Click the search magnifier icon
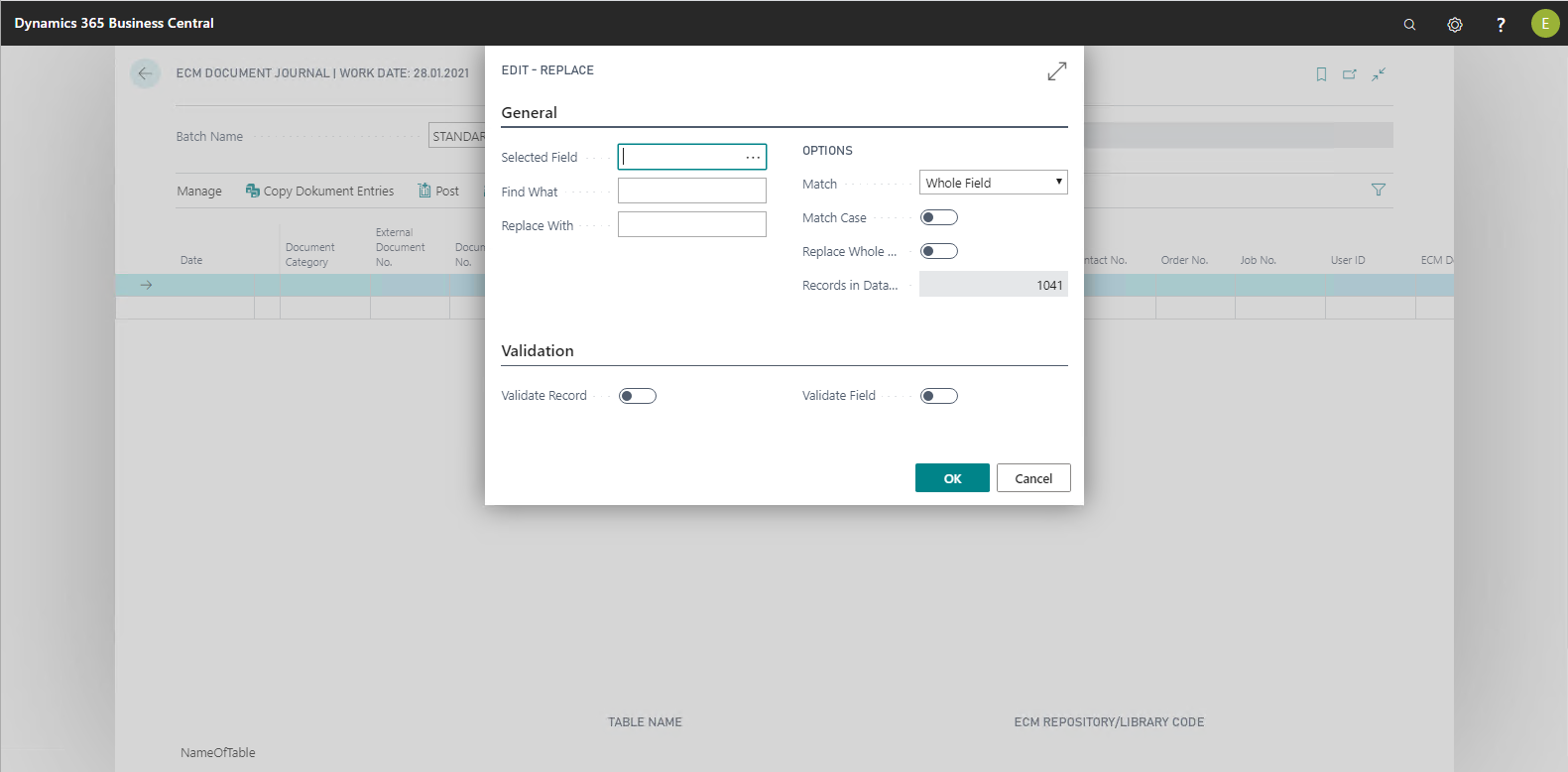This screenshot has height=772, width=1568. [x=1409, y=24]
